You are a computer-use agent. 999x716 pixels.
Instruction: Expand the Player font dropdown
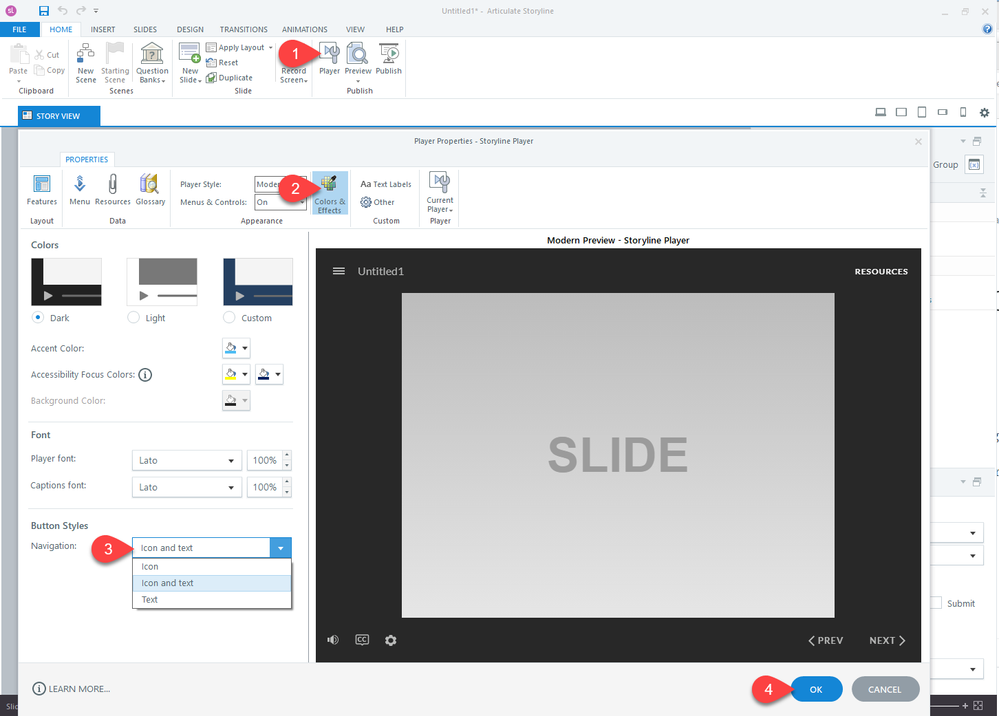(x=187, y=461)
